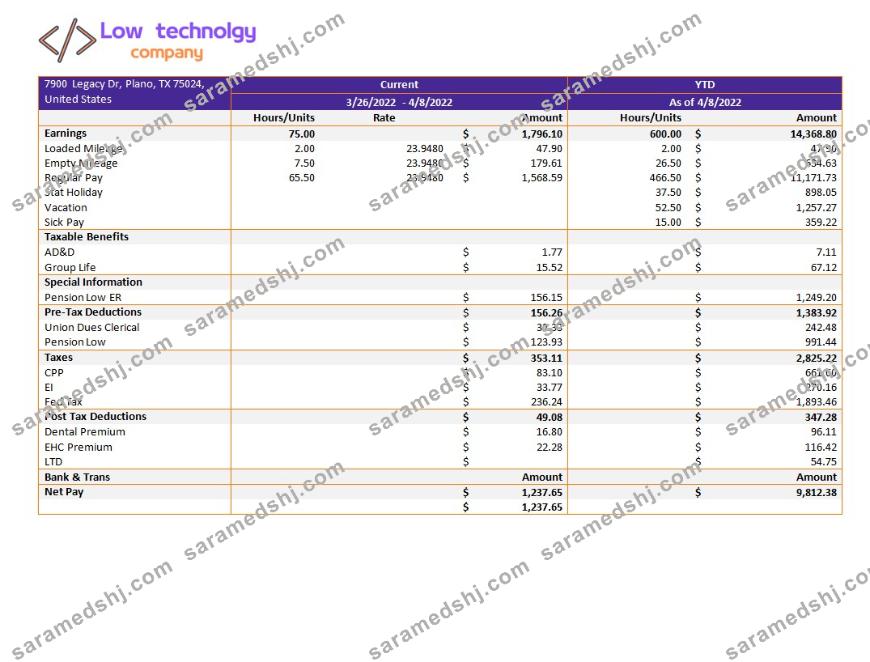Click the 'Post Tax Deductions' section heading

[x=95, y=416]
